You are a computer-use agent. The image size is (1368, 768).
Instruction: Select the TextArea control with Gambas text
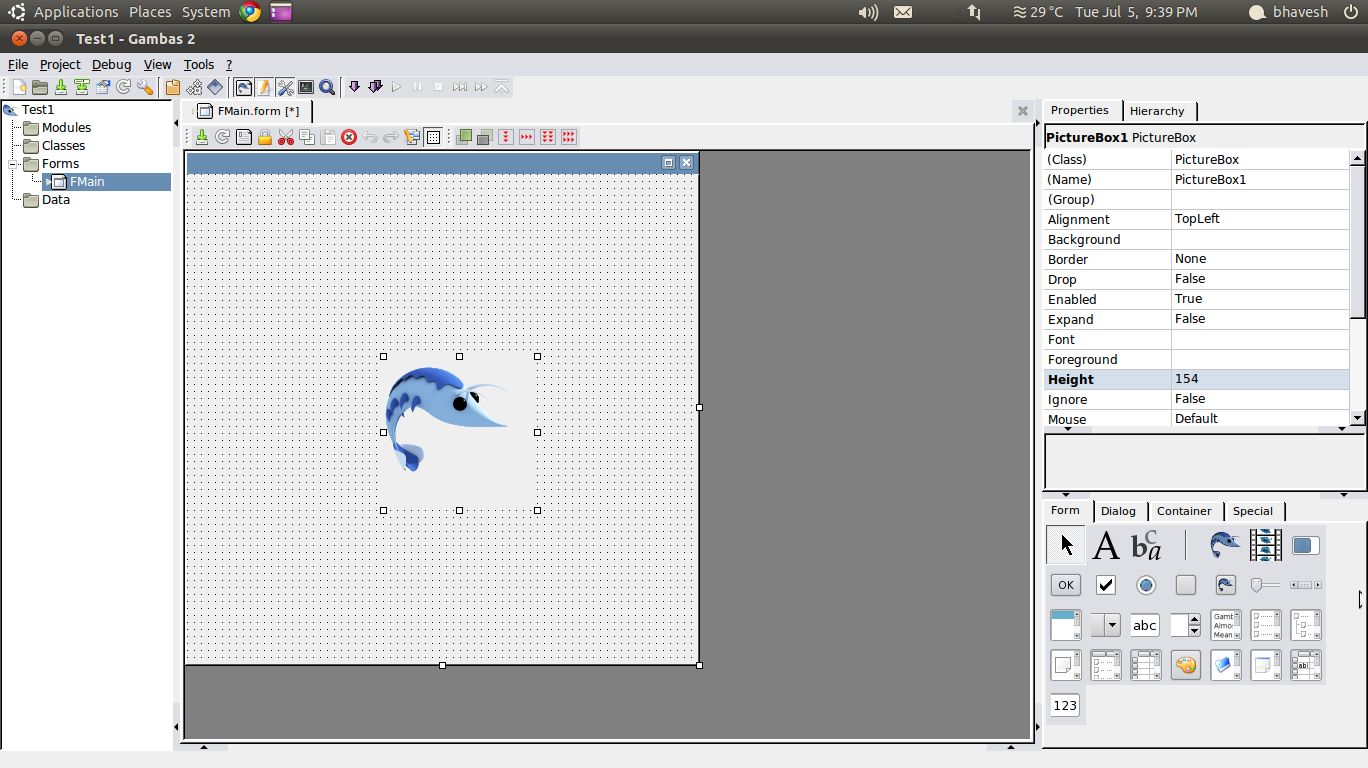(1225, 625)
